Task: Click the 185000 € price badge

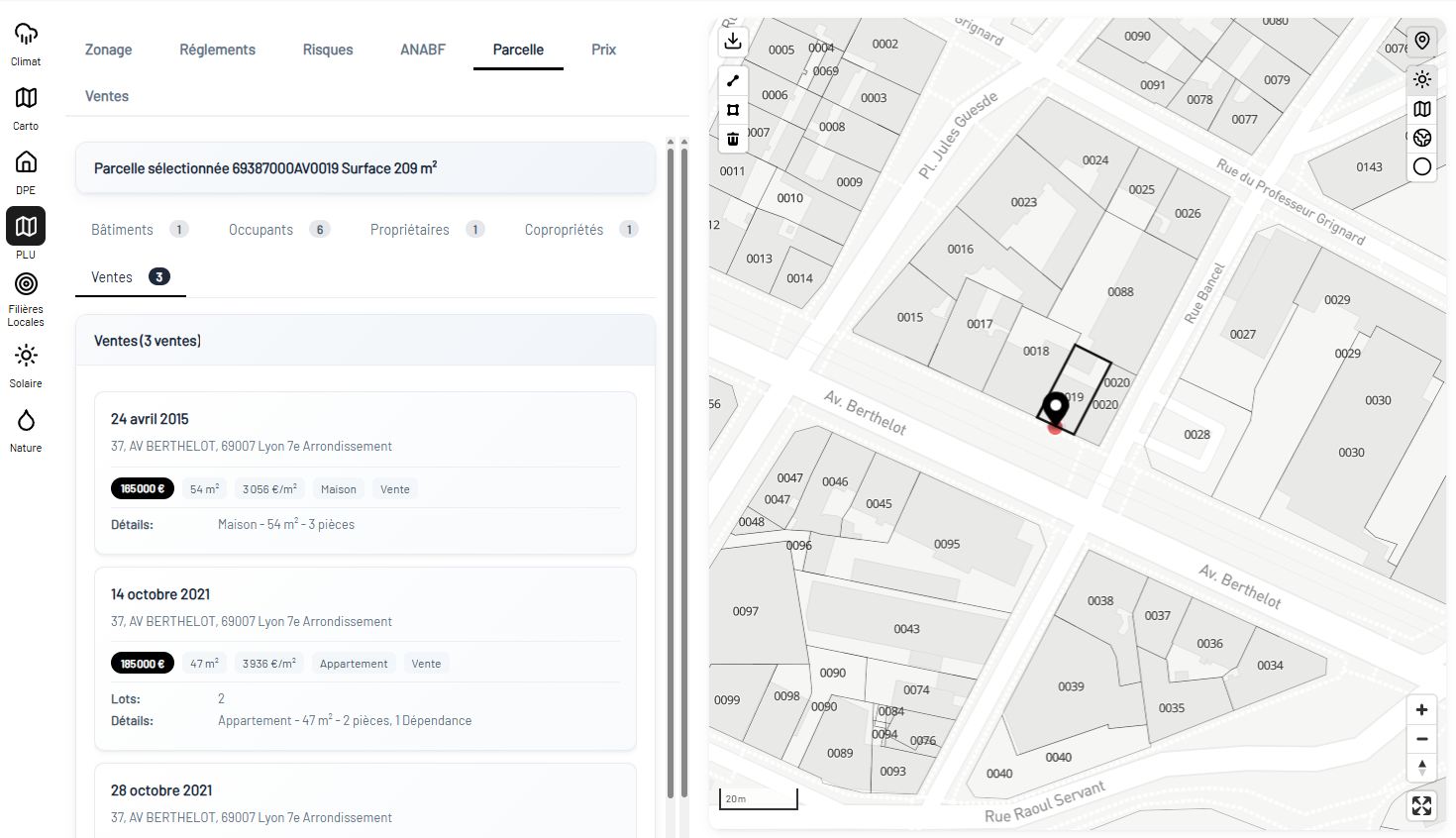Action: [143, 664]
